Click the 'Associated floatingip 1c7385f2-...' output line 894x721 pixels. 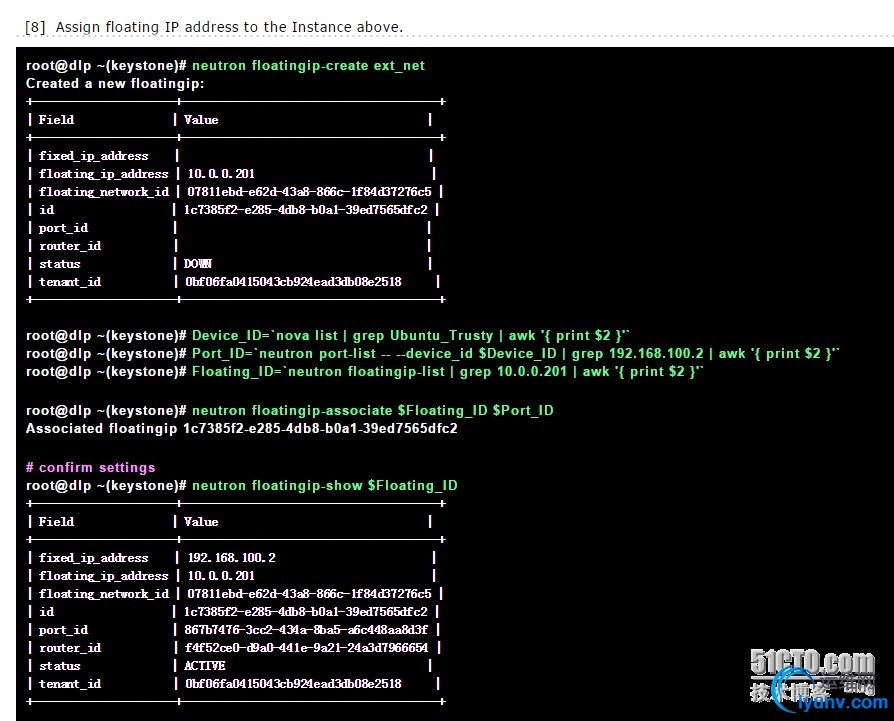241,429
